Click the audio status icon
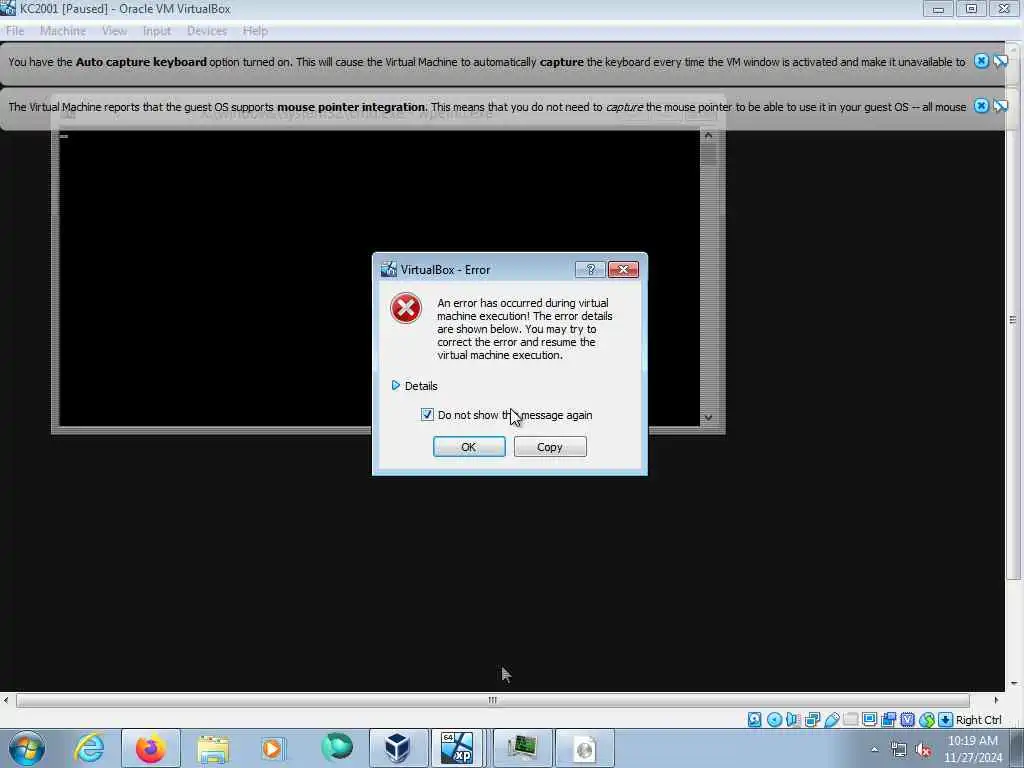The image size is (1024, 768). [x=793, y=720]
